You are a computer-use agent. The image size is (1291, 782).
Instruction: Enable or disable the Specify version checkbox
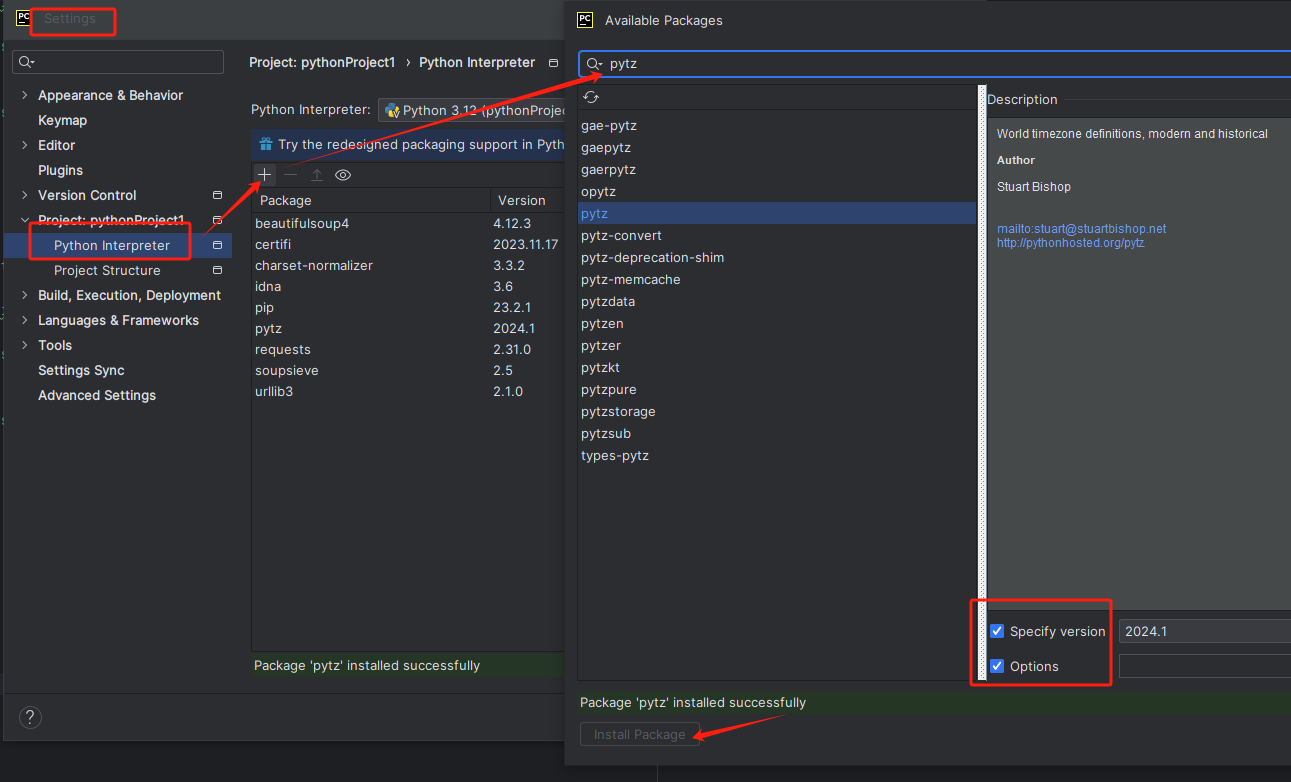(997, 631)
